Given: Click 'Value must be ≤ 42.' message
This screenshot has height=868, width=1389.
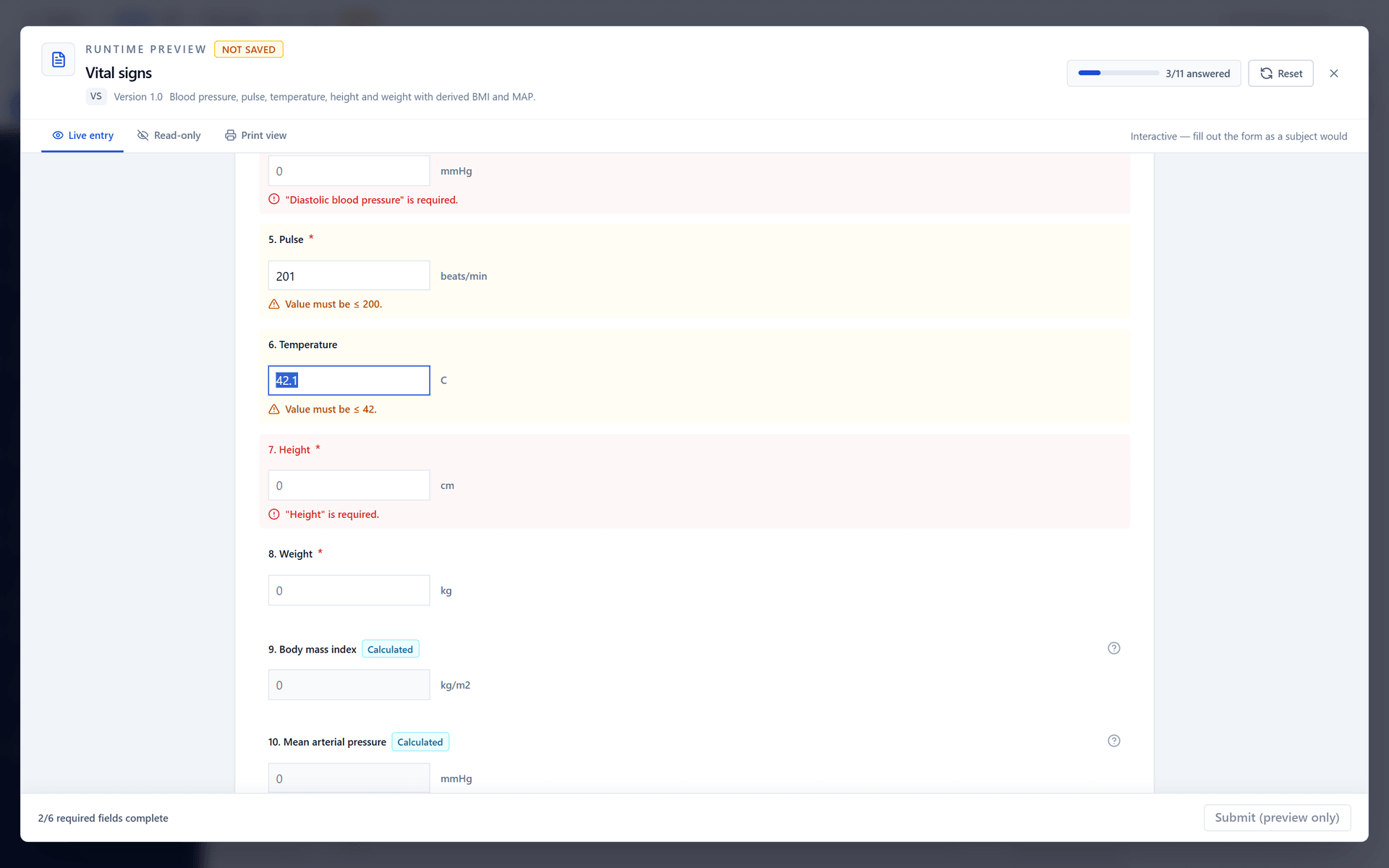Looking at the screenshot, I should point(331,409).
